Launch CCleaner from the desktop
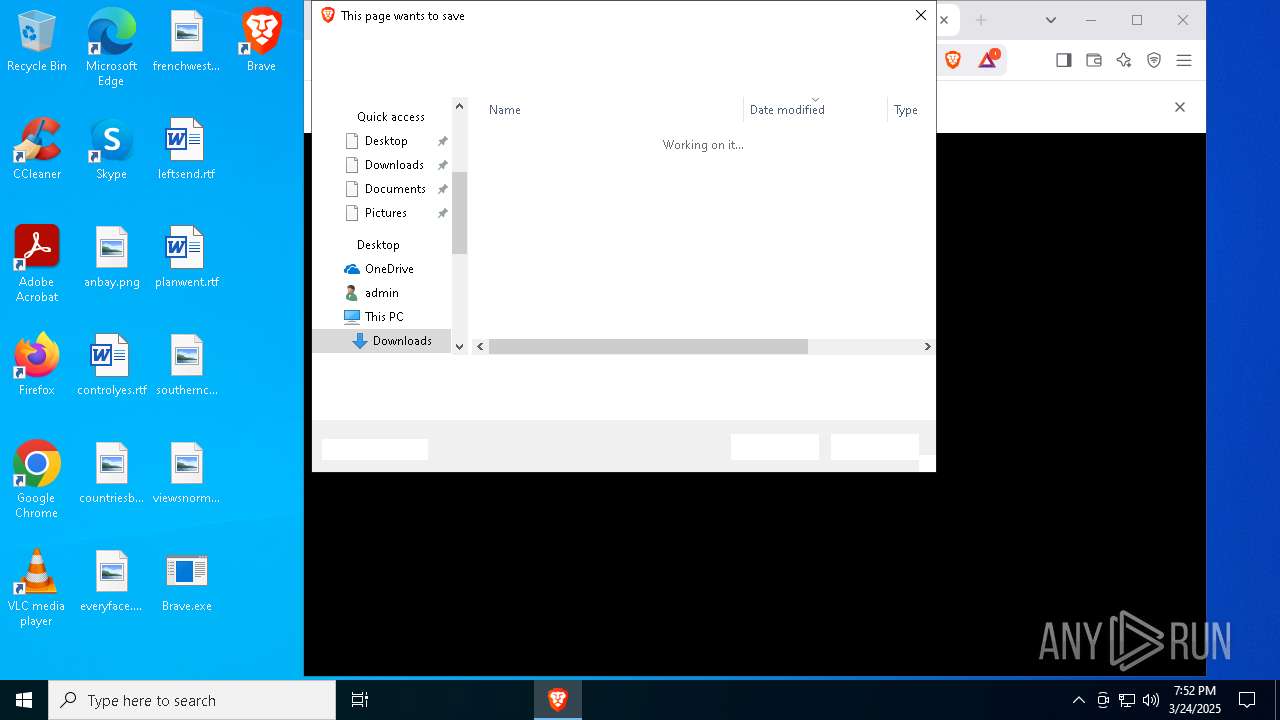 coord(37,149)
